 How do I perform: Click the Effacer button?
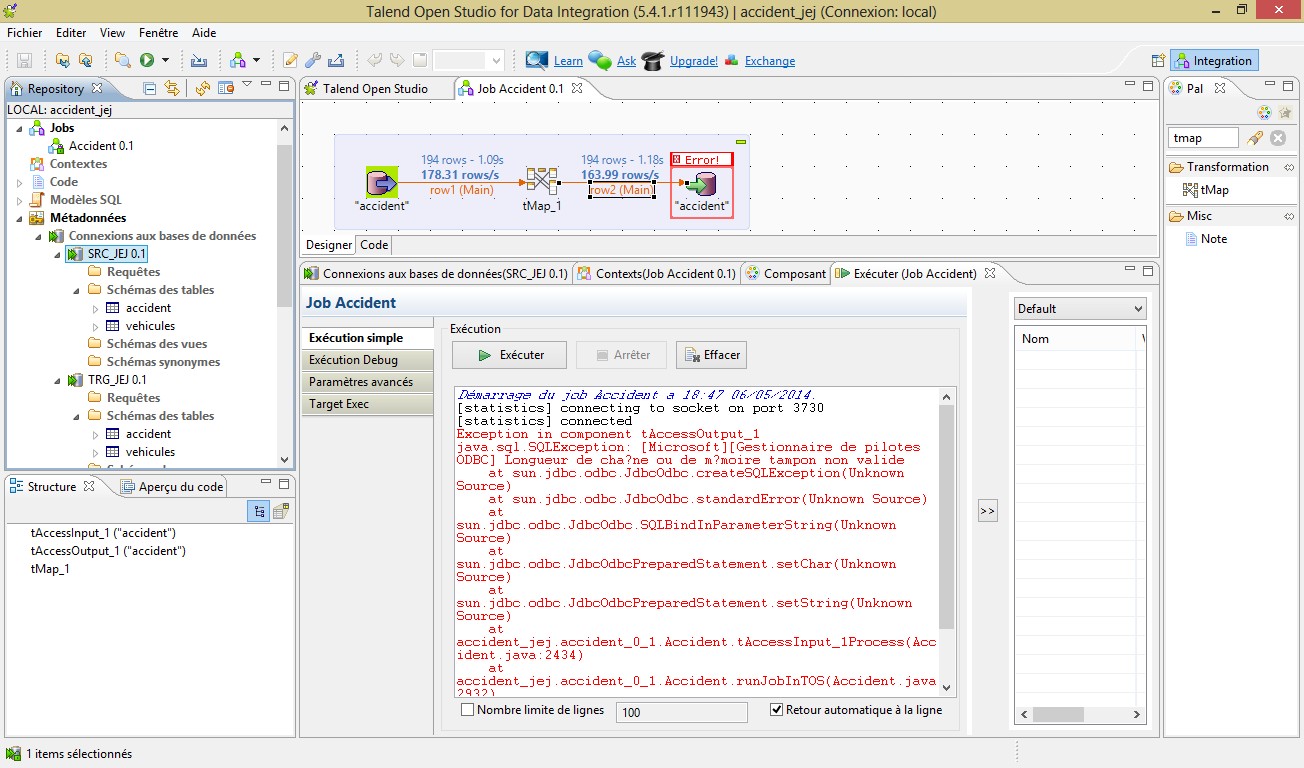tap(711, 355)
